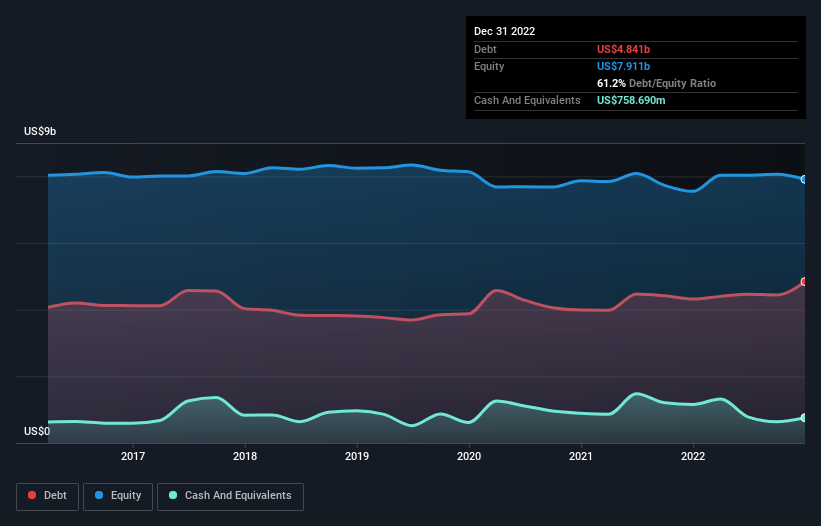This screenshot has width=821, height=526.
Task: Click the 2018 x-axis label
Action: (245, 456)
